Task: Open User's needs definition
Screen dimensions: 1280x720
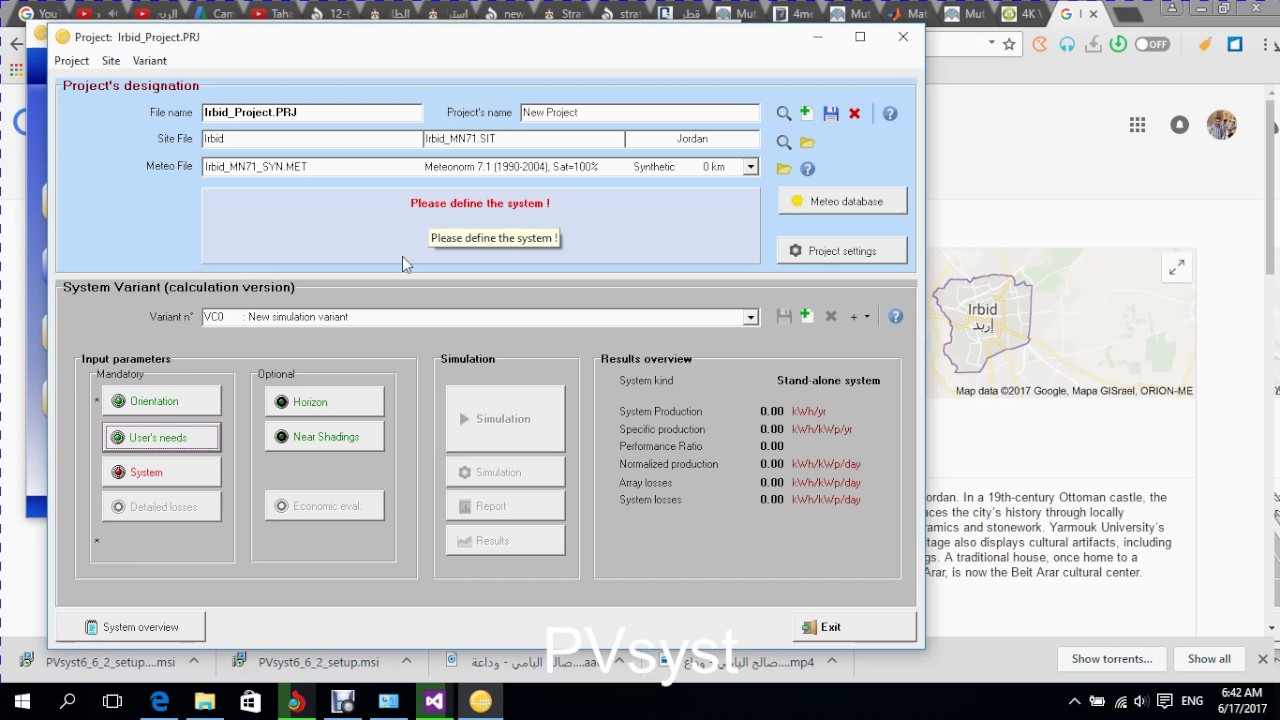Action: click(161, 437)
